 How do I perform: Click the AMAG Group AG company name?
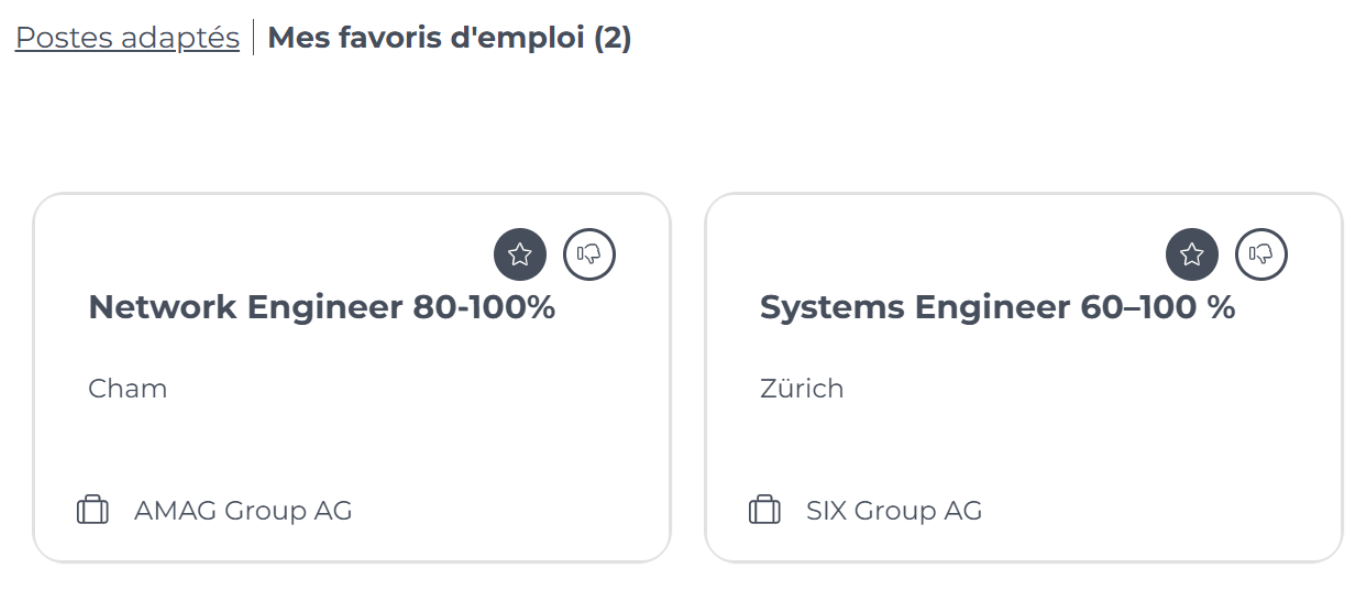click(243, 511)
